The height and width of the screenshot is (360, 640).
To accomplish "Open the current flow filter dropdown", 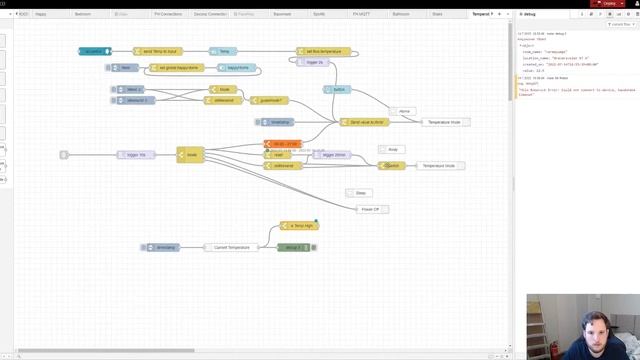I will pyautogui.click(x=621, y=24).
